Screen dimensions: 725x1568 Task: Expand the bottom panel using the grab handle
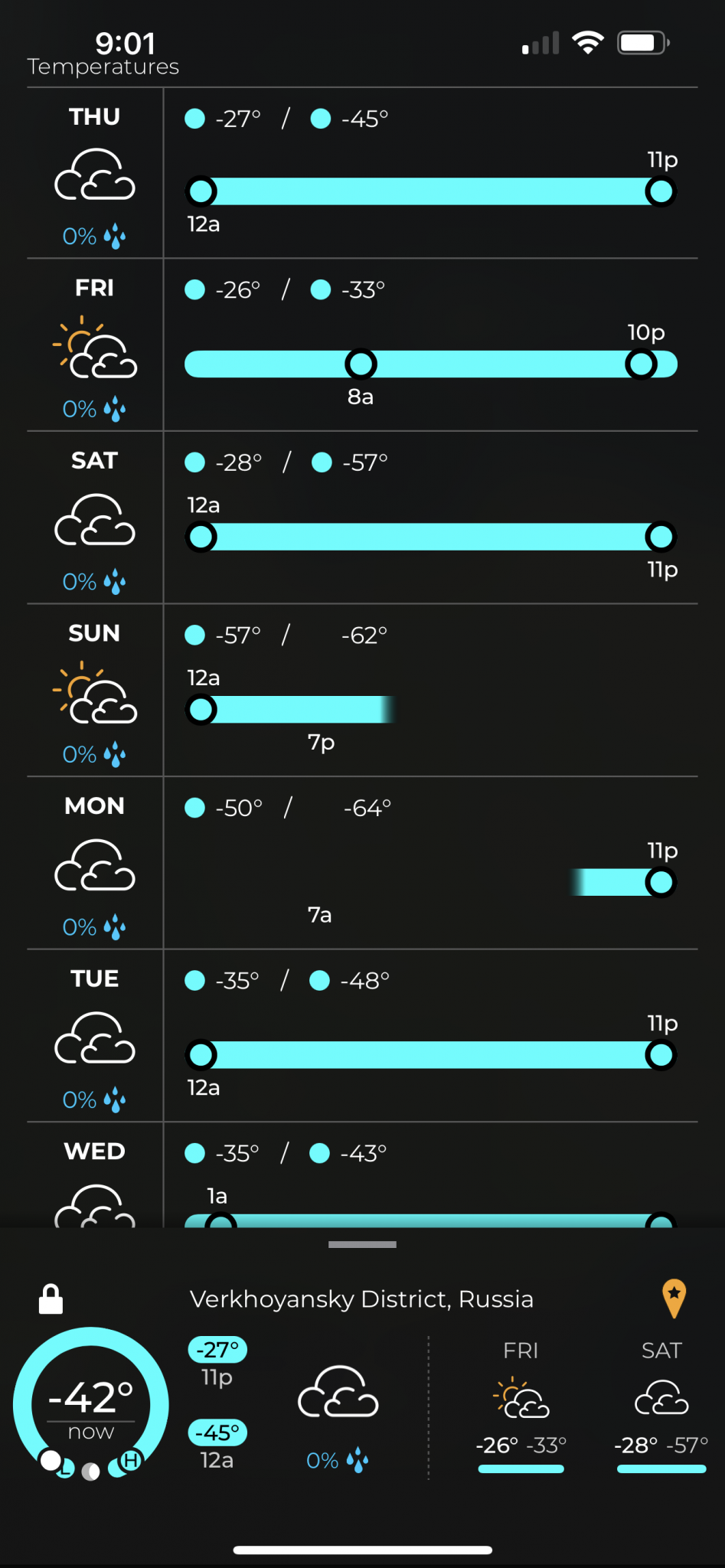[x=362, y=1244]
